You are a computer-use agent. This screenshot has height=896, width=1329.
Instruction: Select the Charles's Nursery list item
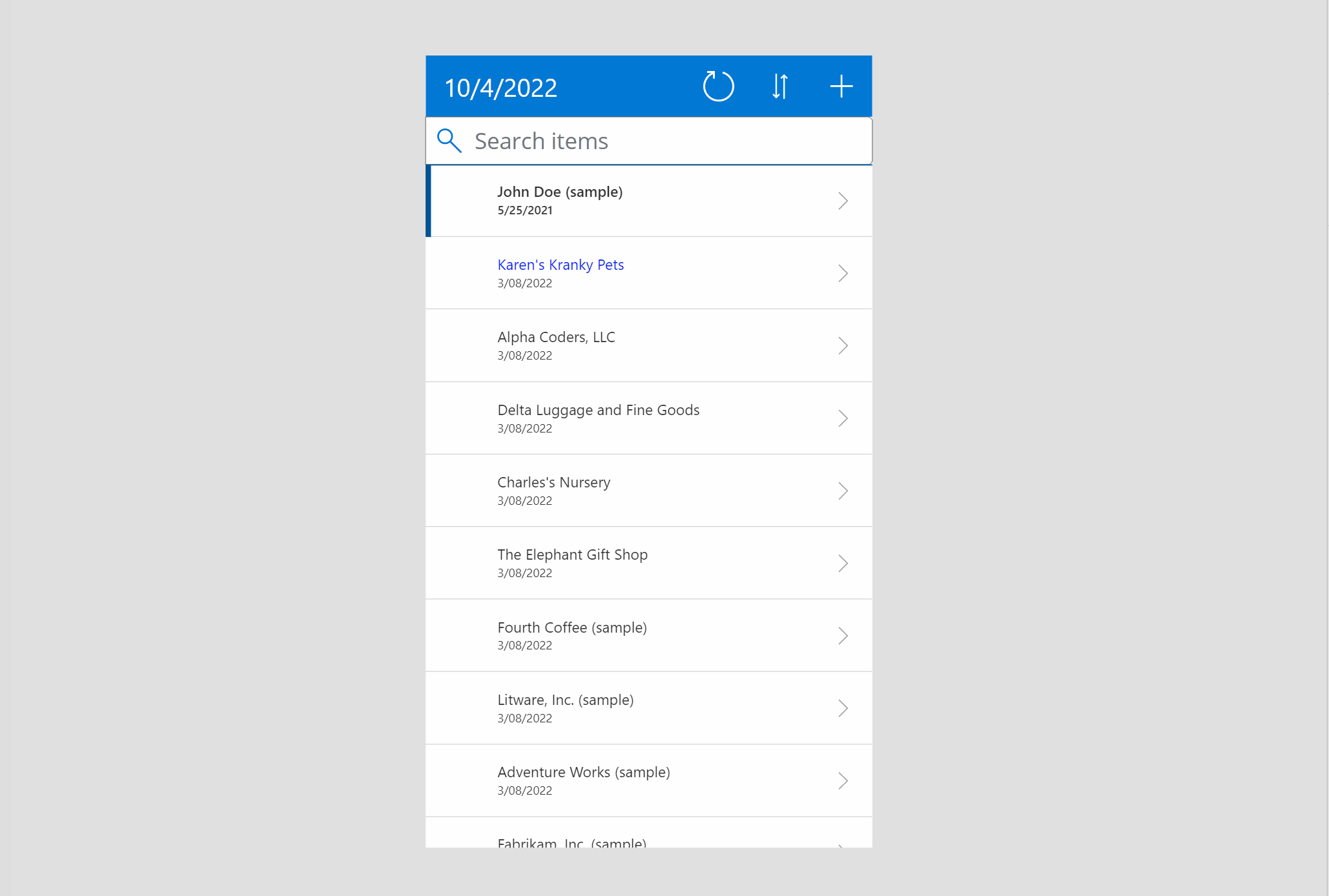click(648, 490)
